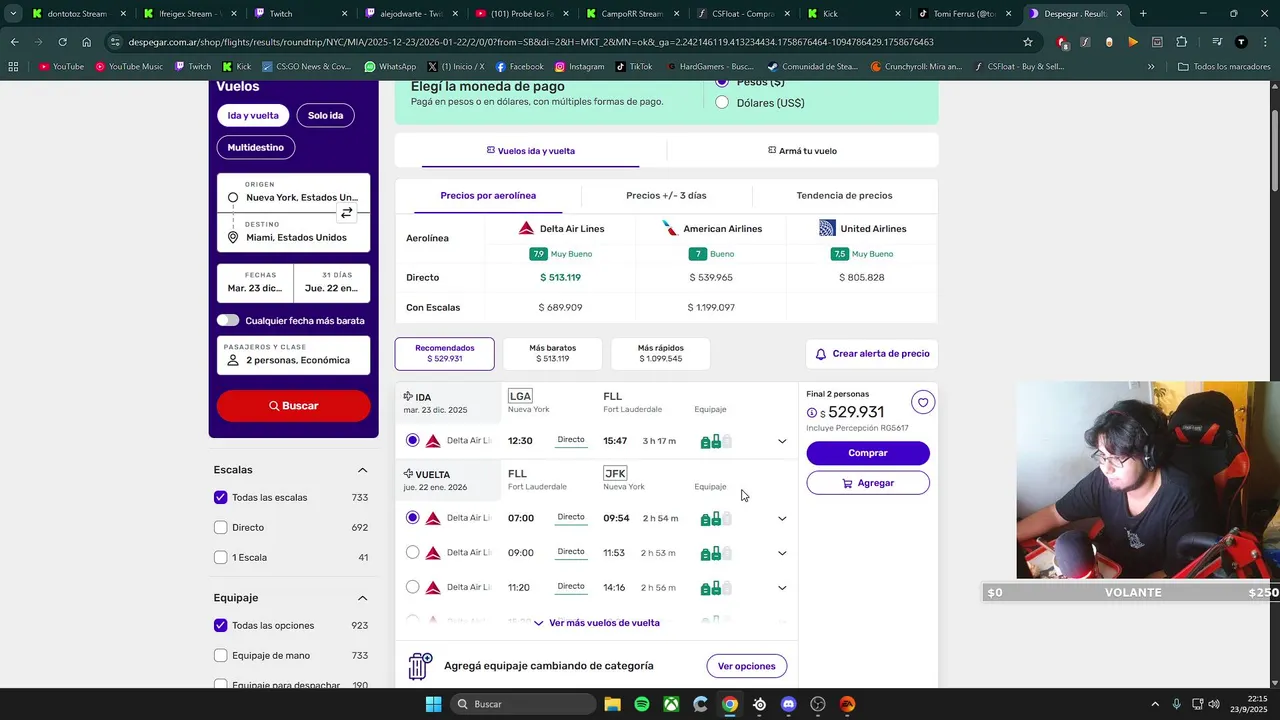Select the 11:20 return flight radio
The image size is (1280, 720).
click(x=413, y=587)
